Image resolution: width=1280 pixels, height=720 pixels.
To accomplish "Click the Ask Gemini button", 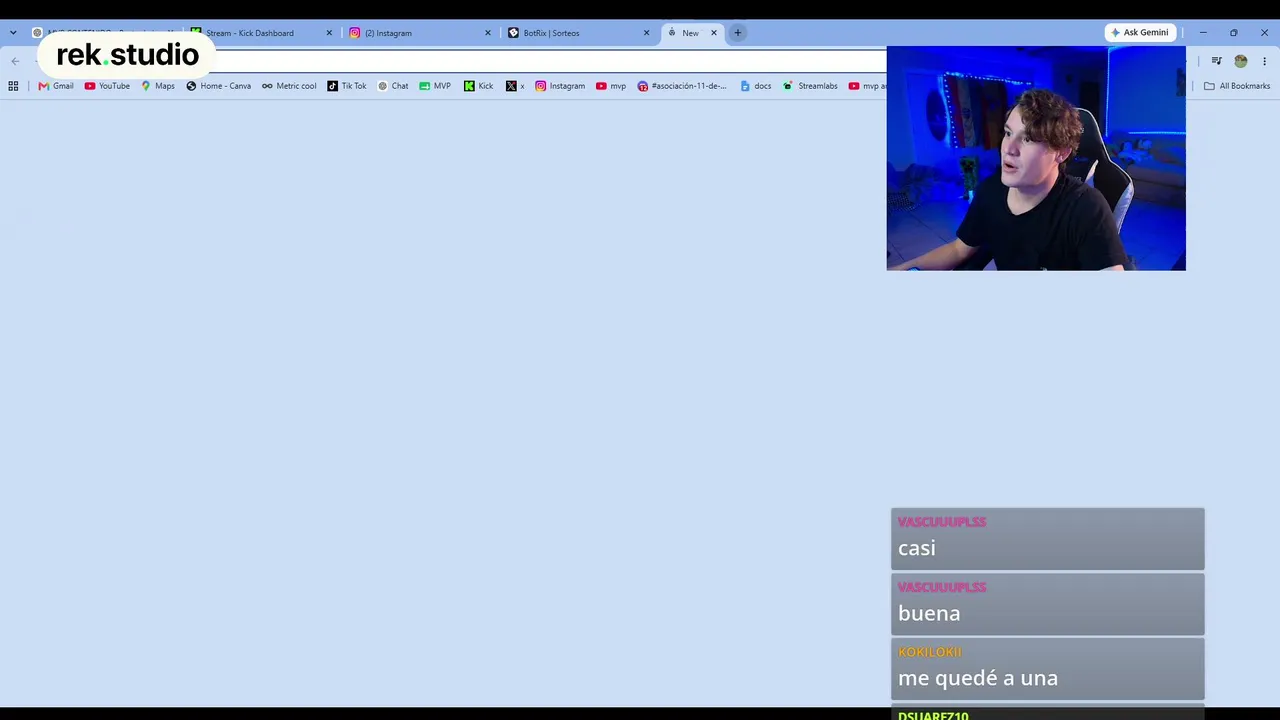I will coord(1139,32).
